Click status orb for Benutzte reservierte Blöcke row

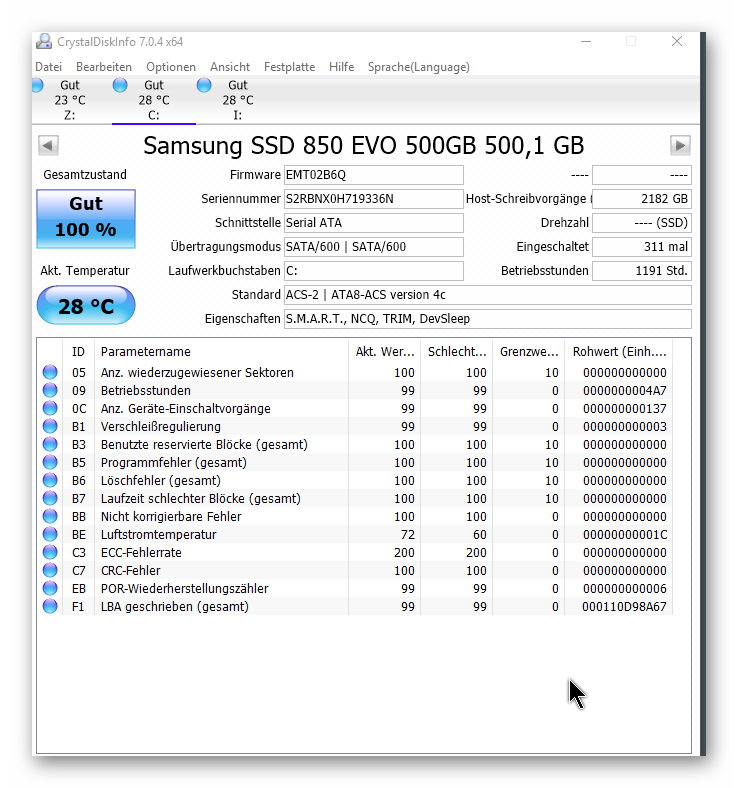[50, 444]
